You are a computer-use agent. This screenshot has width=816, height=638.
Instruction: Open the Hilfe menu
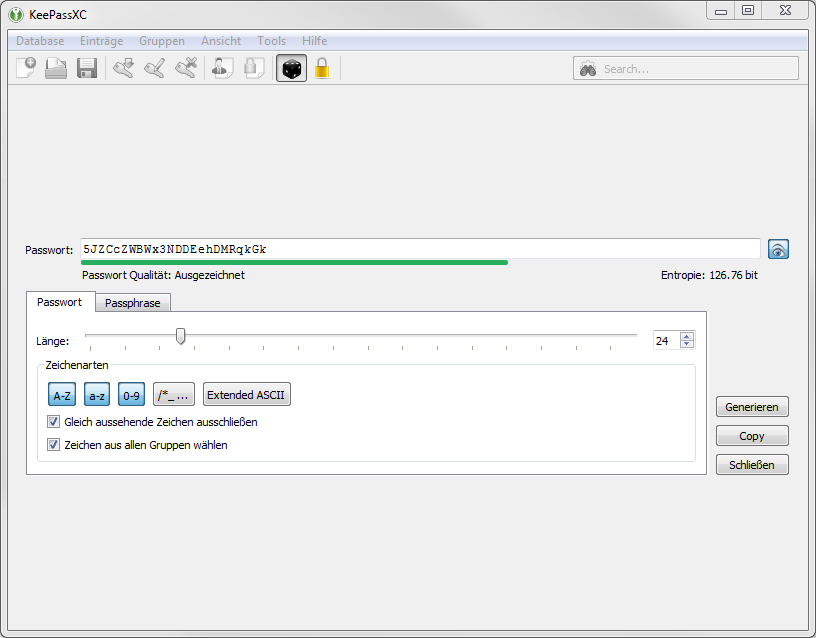point(314,41)
